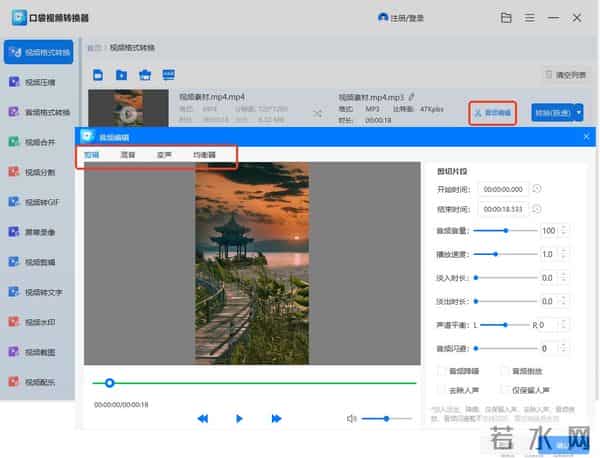Close the audio editing dialog
Screen dimensions: 600x458
[586, 137]
